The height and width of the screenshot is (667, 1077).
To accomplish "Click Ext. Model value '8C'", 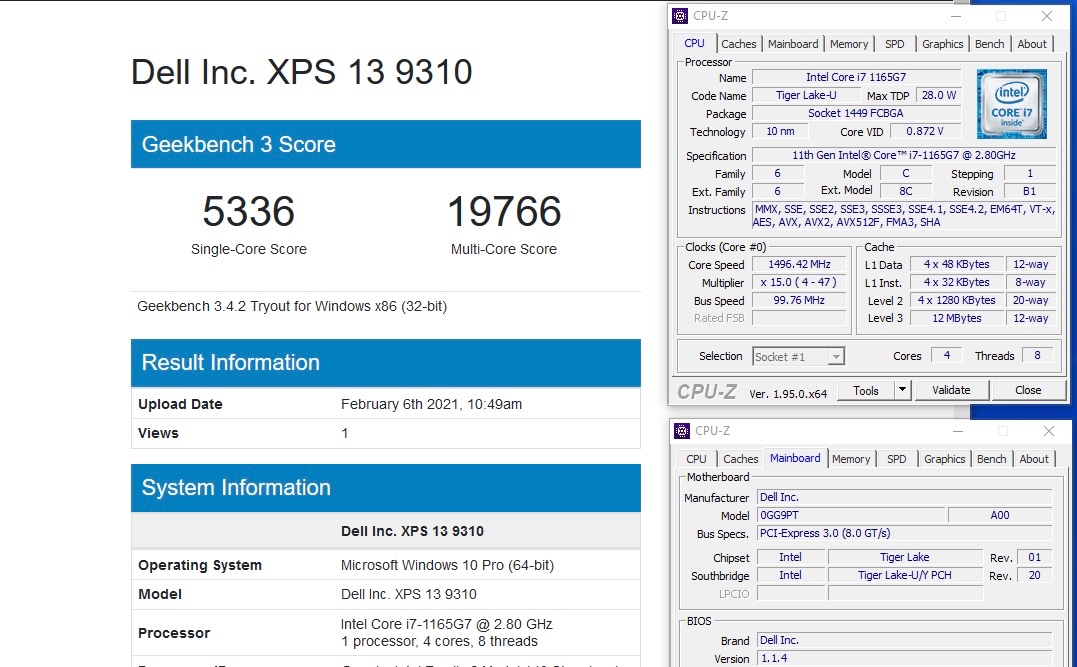I will tap(906, 191).
